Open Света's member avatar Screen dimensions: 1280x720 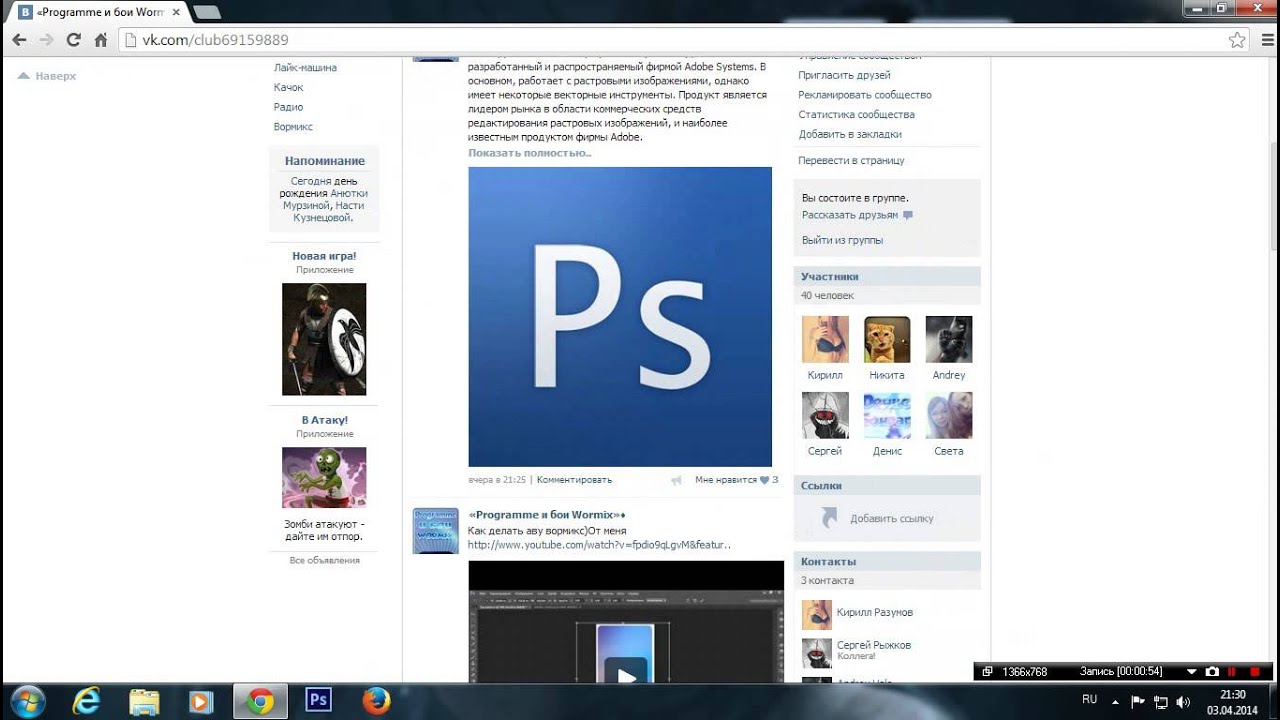(949, 415)
